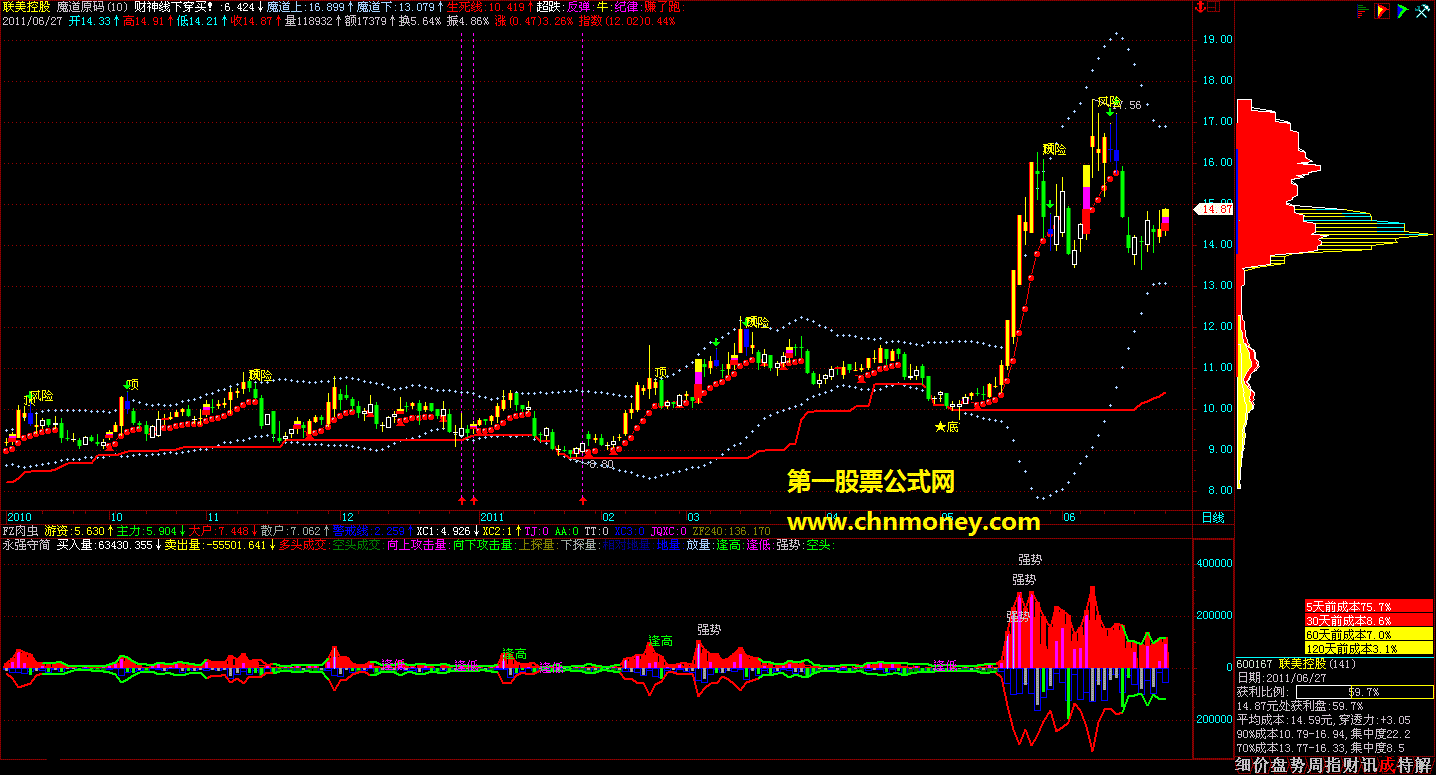Click the 联美控股 stock name at top left
1436x775 pixels.
[x=25, y=6]
